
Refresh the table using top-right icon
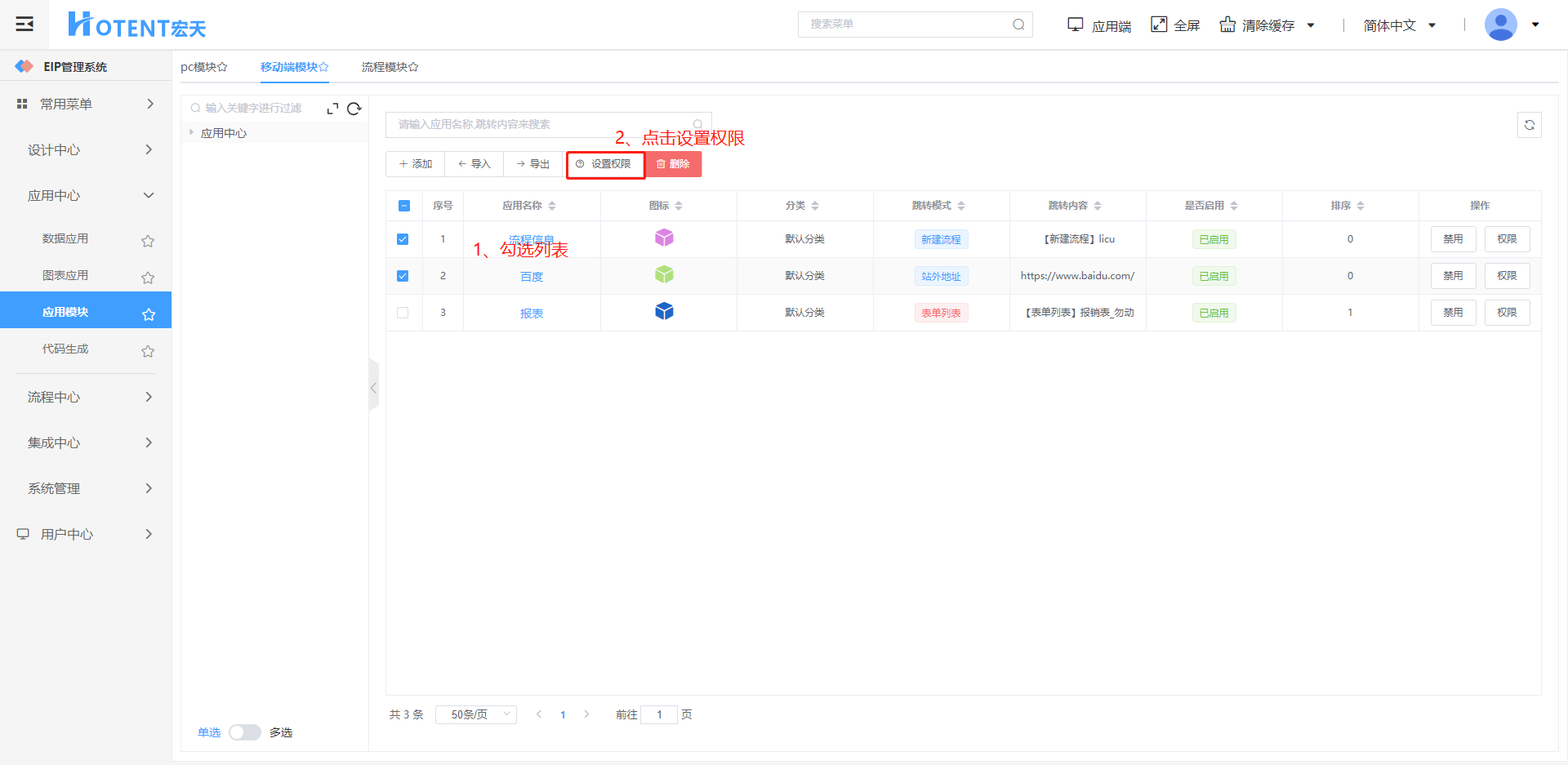click(1529, 125)
